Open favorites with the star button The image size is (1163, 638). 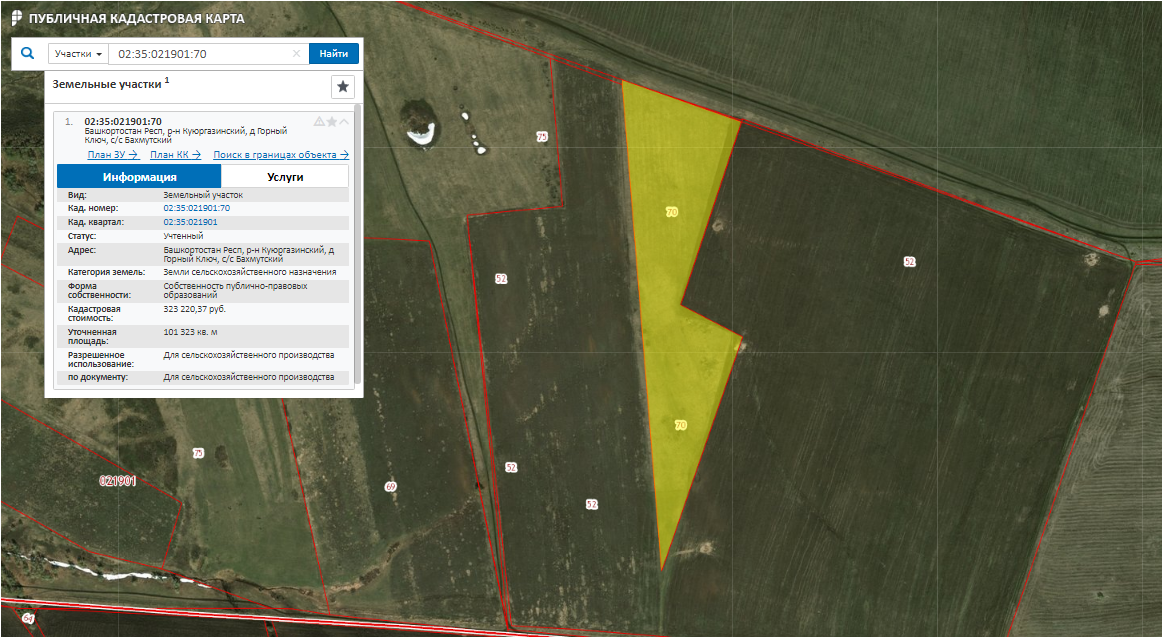point(343,87)
